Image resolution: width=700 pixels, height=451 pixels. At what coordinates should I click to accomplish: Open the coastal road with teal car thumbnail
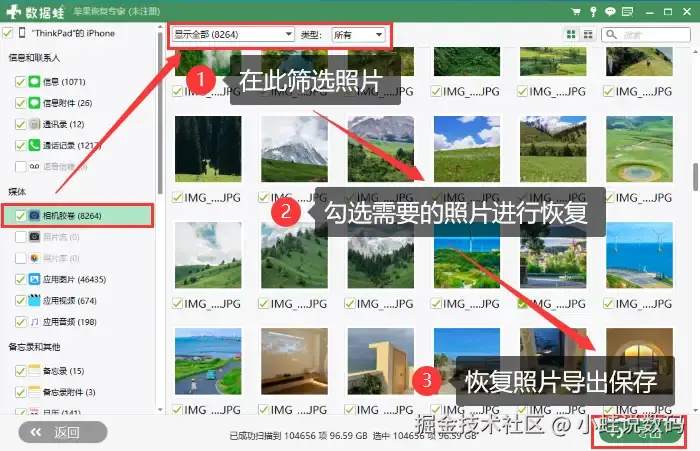point(208,361)
